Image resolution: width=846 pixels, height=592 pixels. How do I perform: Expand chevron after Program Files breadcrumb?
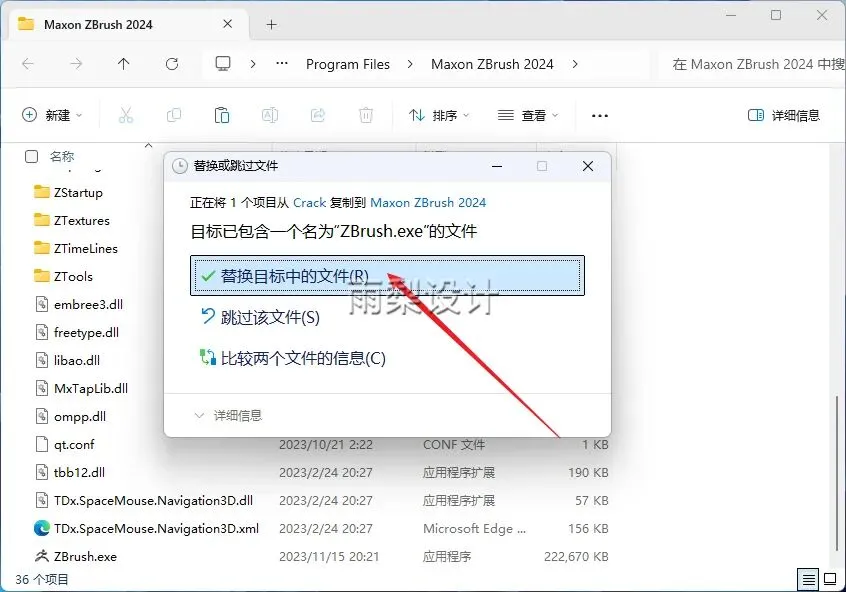click(410, 64)
